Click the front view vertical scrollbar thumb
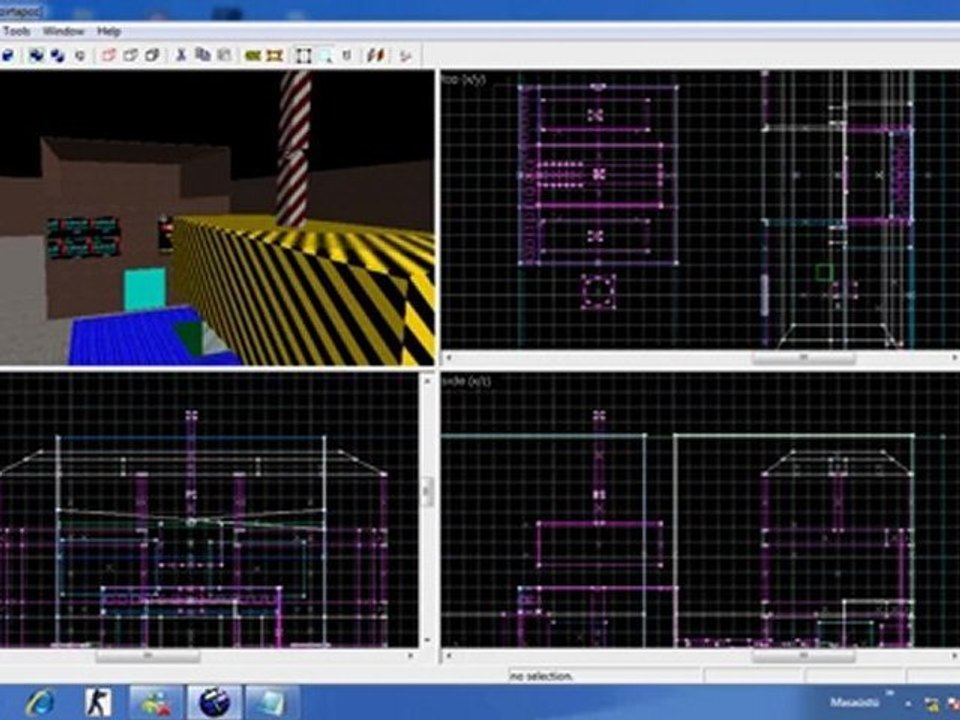The image size is (960, 720). (x=427, y=492)
